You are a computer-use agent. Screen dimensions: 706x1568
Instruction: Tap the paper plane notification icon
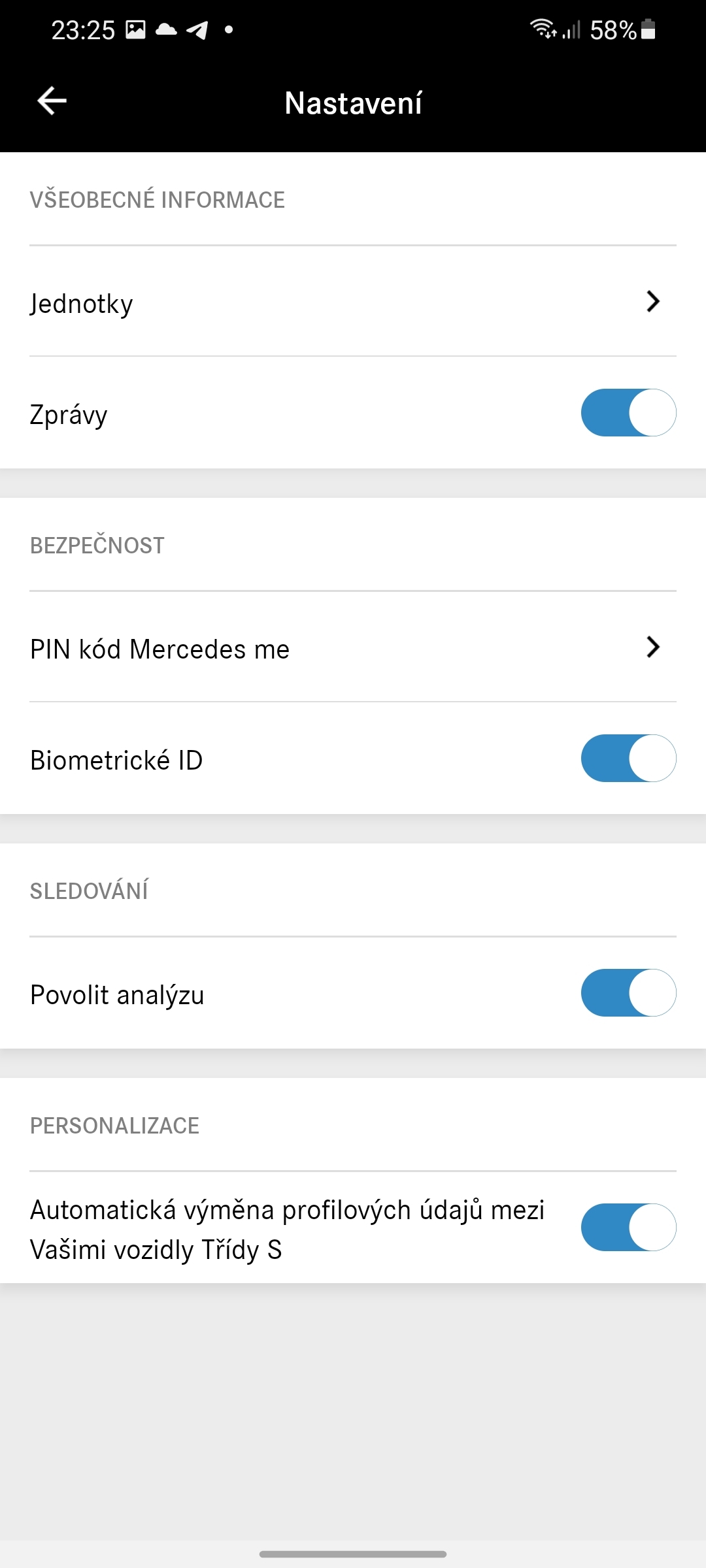coord(197,30)
